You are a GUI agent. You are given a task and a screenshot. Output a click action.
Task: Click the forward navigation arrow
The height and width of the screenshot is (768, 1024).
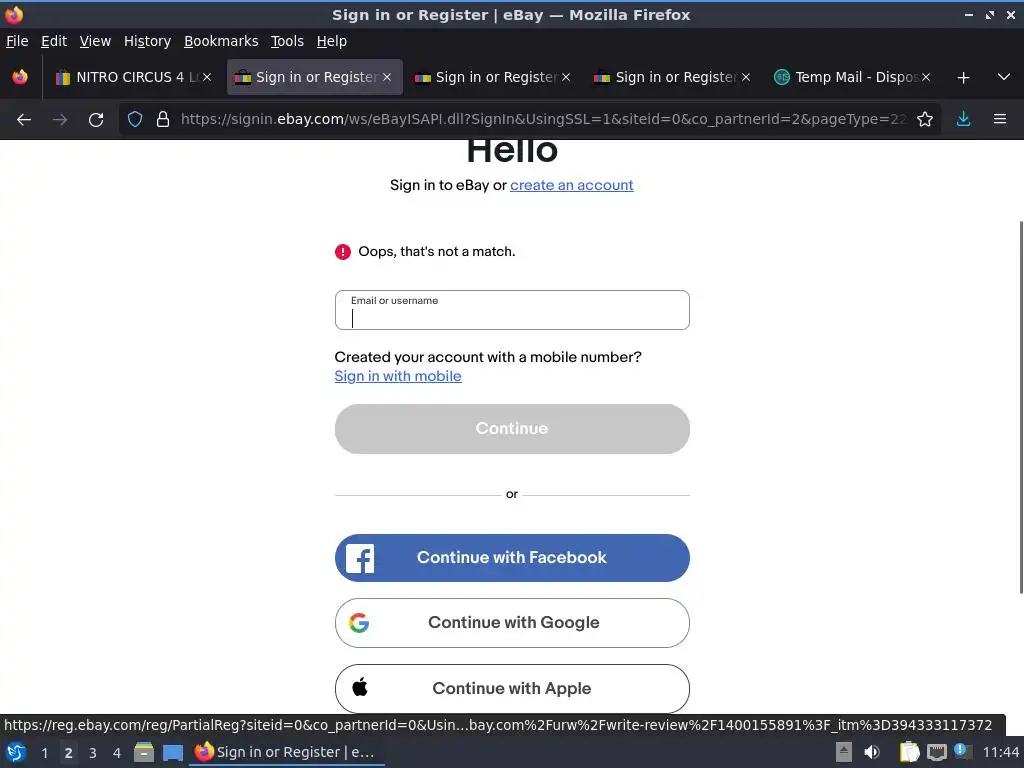coord(60,120)
